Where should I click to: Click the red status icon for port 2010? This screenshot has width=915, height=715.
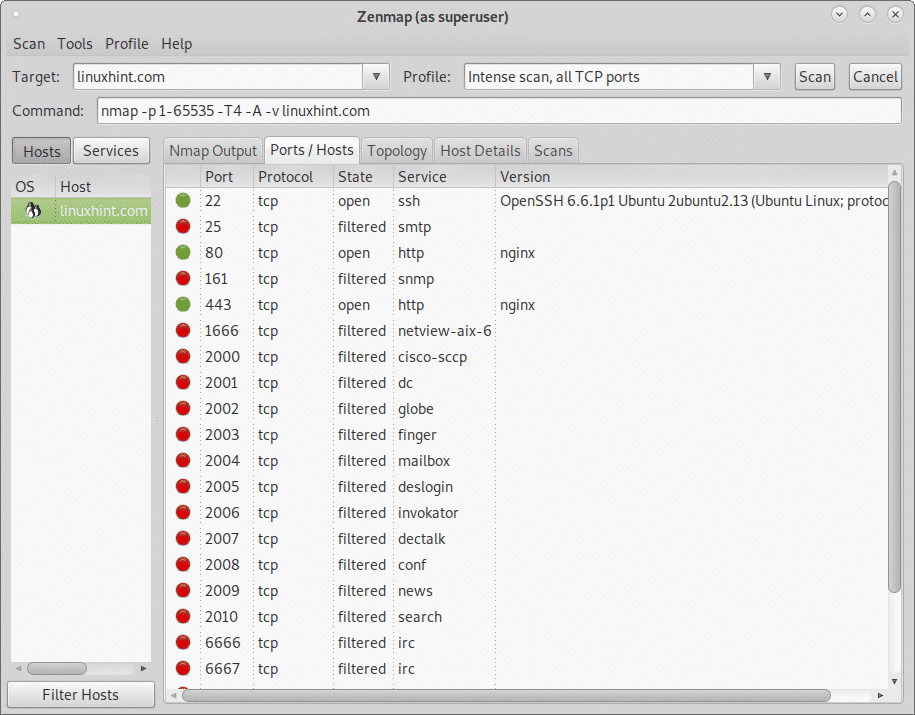(x=183, y=616)
